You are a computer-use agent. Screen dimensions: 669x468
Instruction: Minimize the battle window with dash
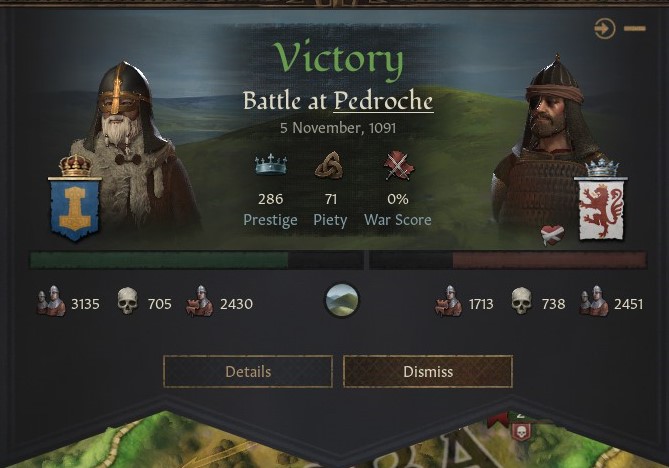635,29
